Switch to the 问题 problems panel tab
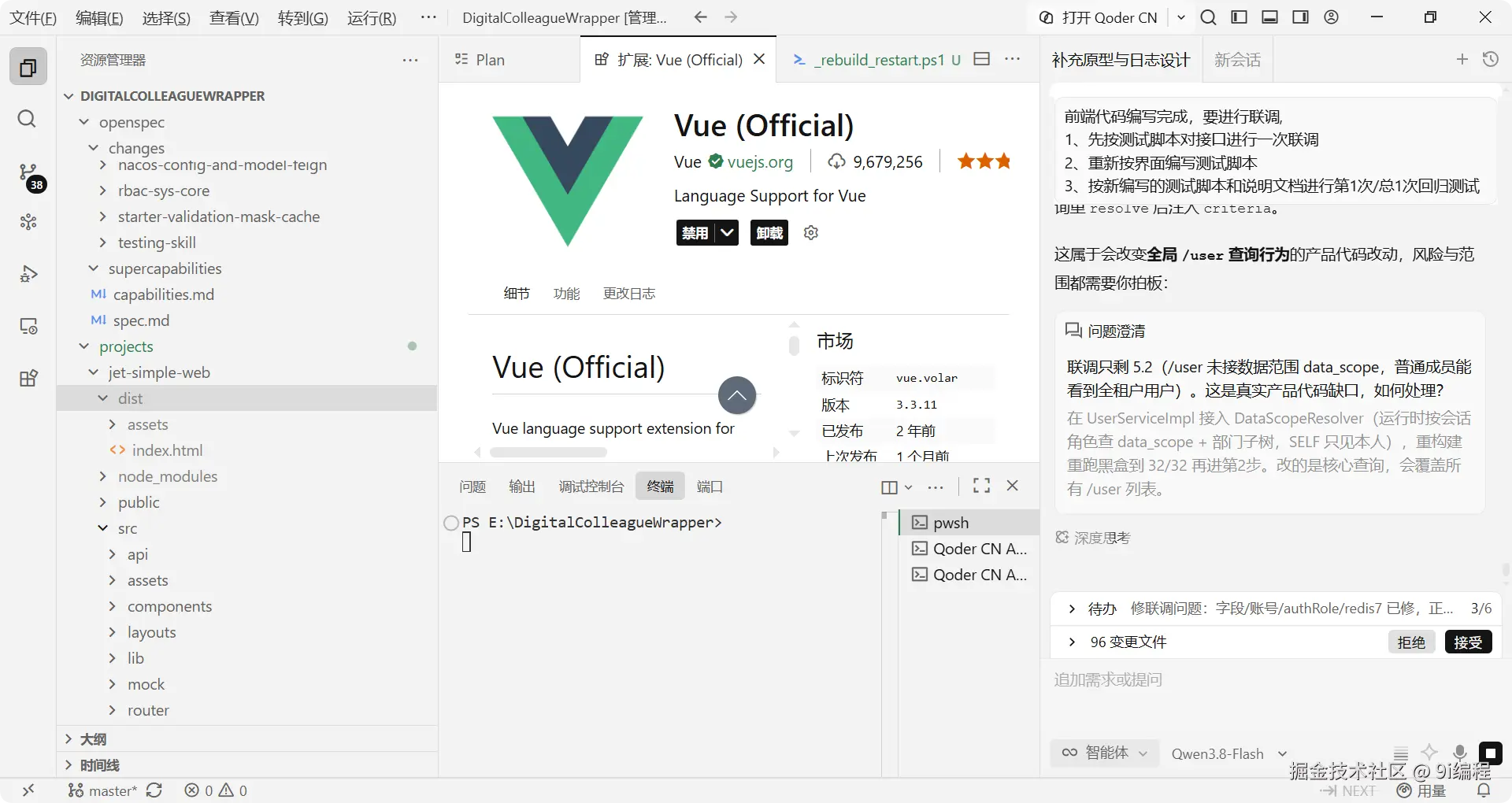Viewport: 1512px width, 803px height. pos(472,487)
